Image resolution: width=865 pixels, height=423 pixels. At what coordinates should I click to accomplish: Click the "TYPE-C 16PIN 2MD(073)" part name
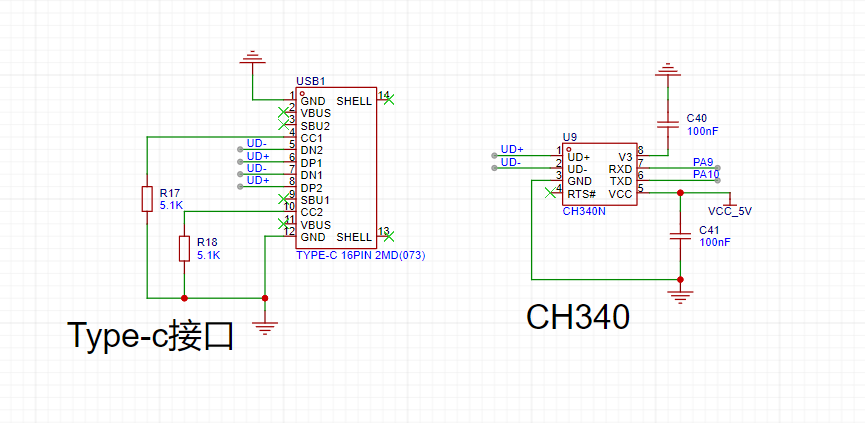click(x=360, y=256)
